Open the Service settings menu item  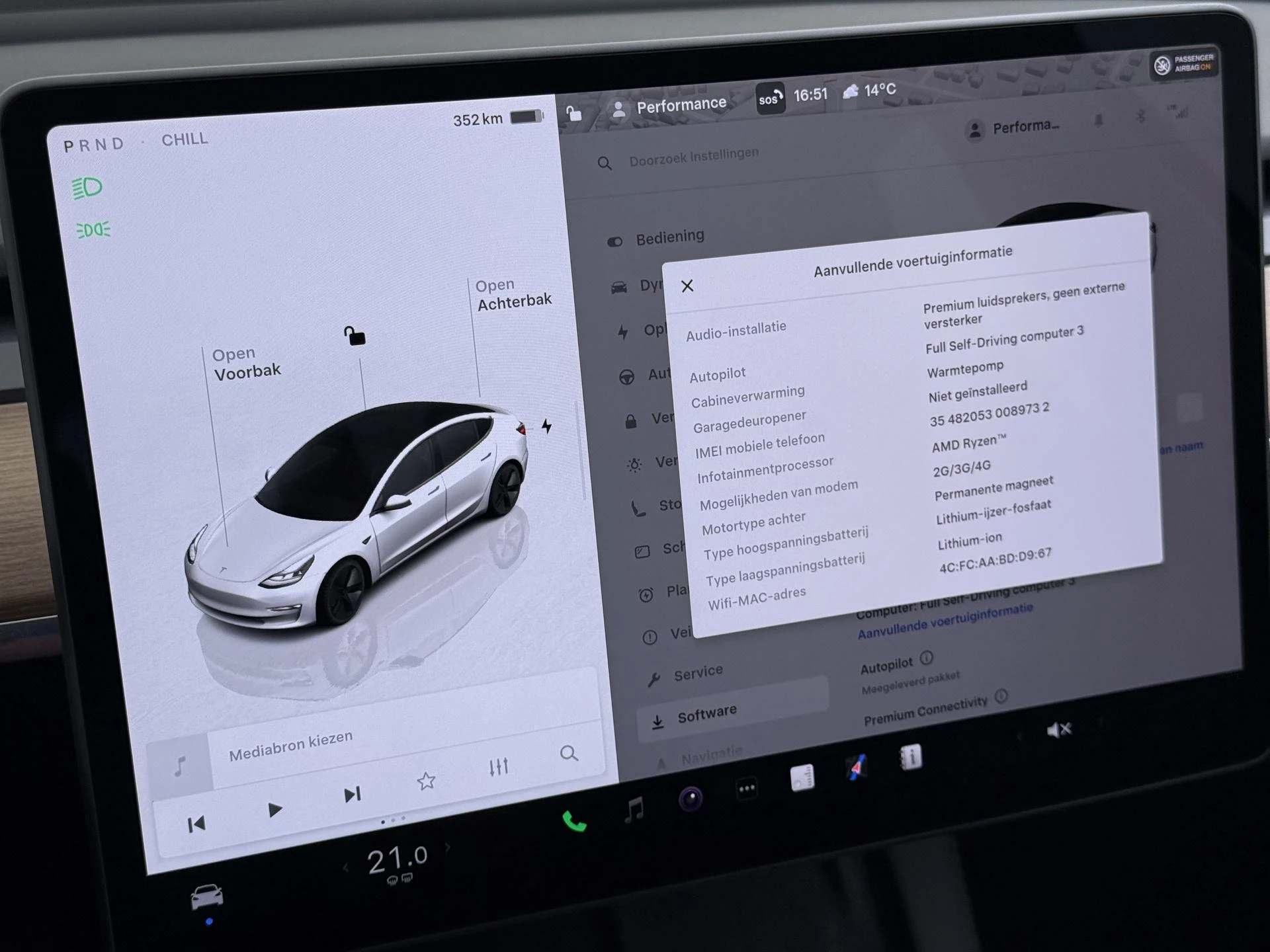click(x=697, y=673)
